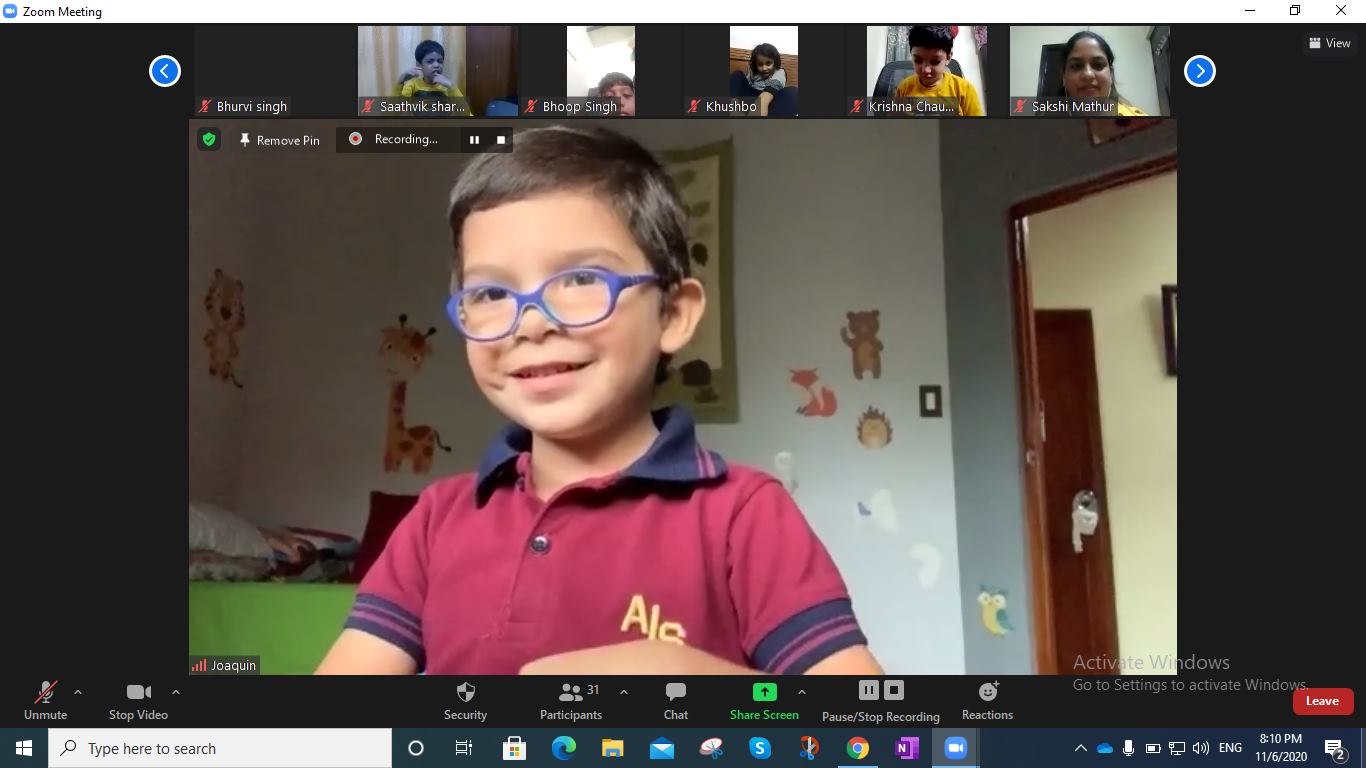Open Task View on taskbar
The height and width of the screenshot is (768, 1366).
[464, 748]
